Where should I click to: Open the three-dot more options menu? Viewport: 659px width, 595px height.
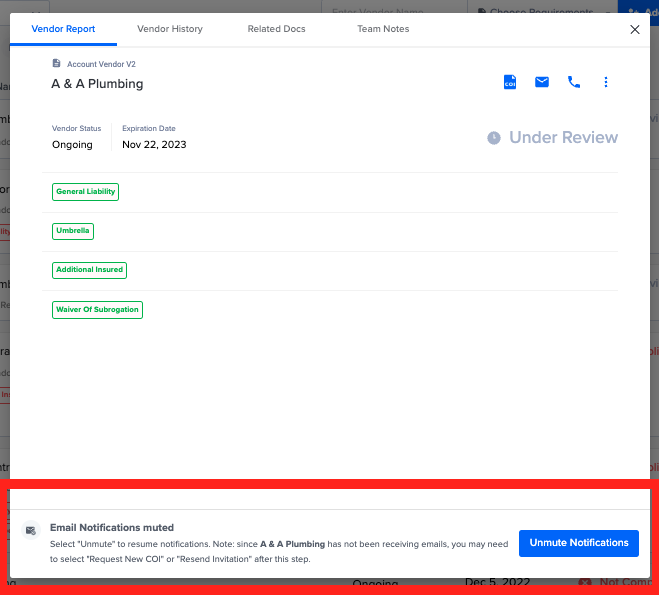(606, 82)
